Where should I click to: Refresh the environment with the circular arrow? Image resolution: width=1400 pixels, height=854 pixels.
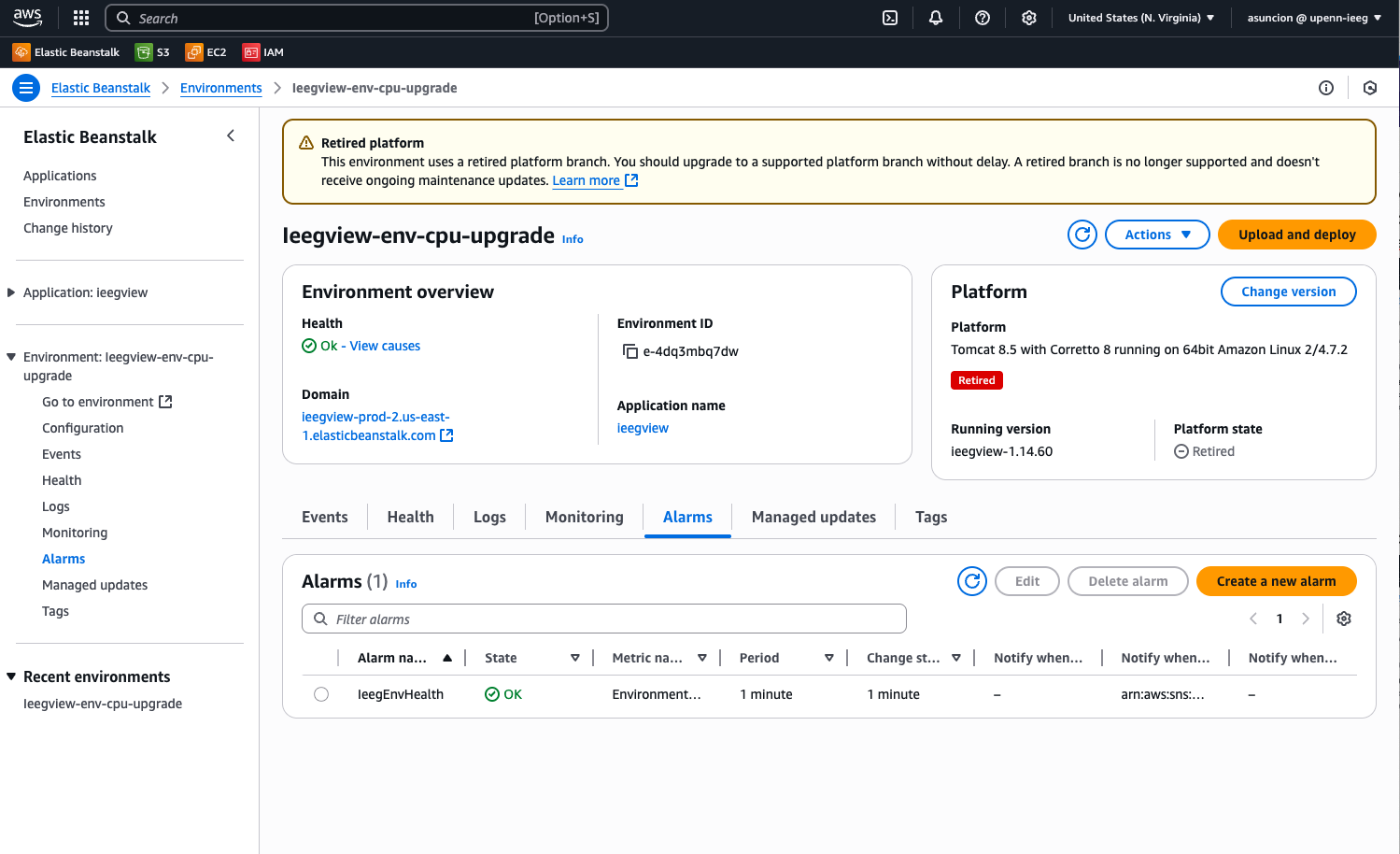point(1082,235)
